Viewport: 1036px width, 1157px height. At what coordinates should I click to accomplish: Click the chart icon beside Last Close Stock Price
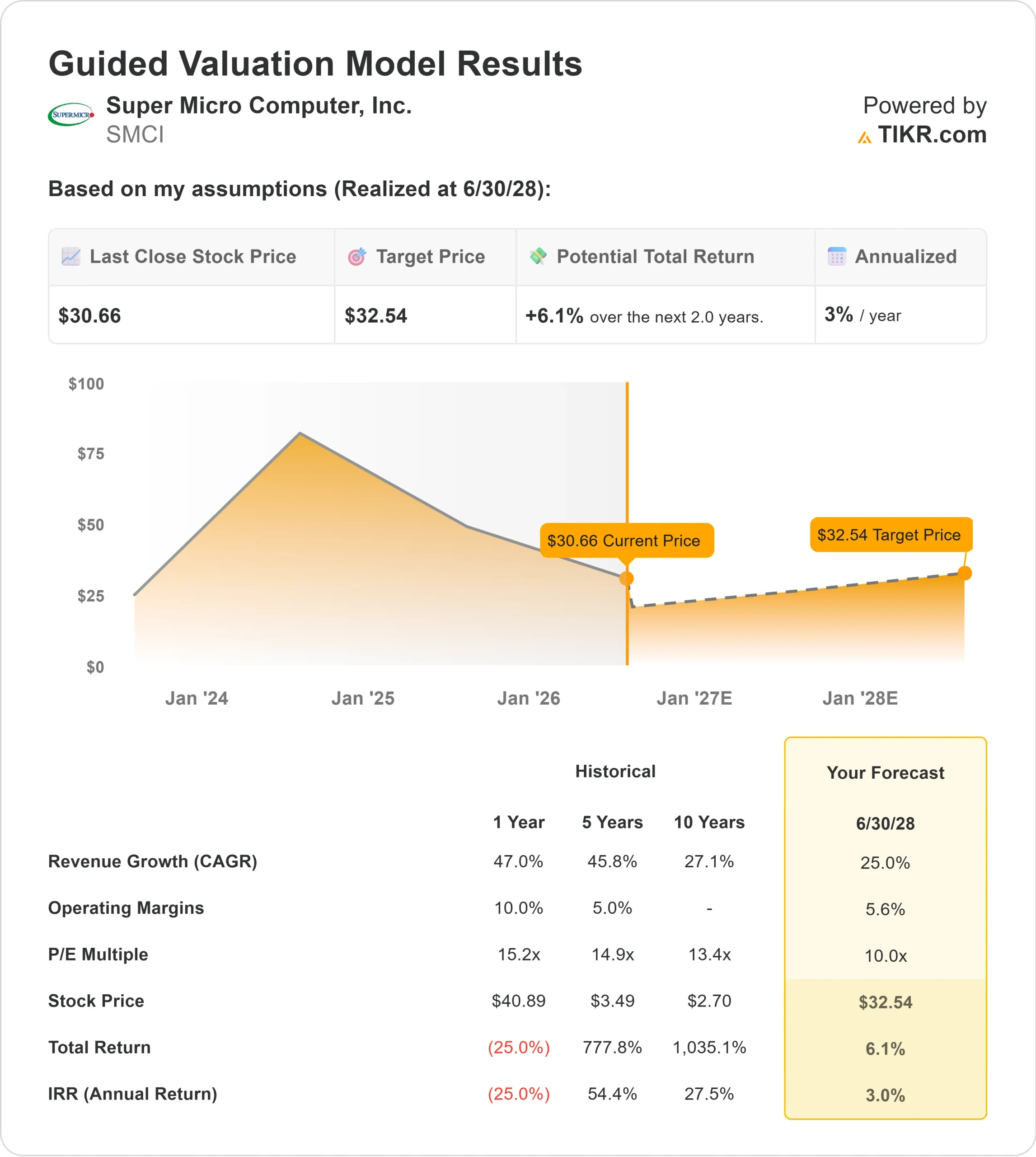click(71, 256)
